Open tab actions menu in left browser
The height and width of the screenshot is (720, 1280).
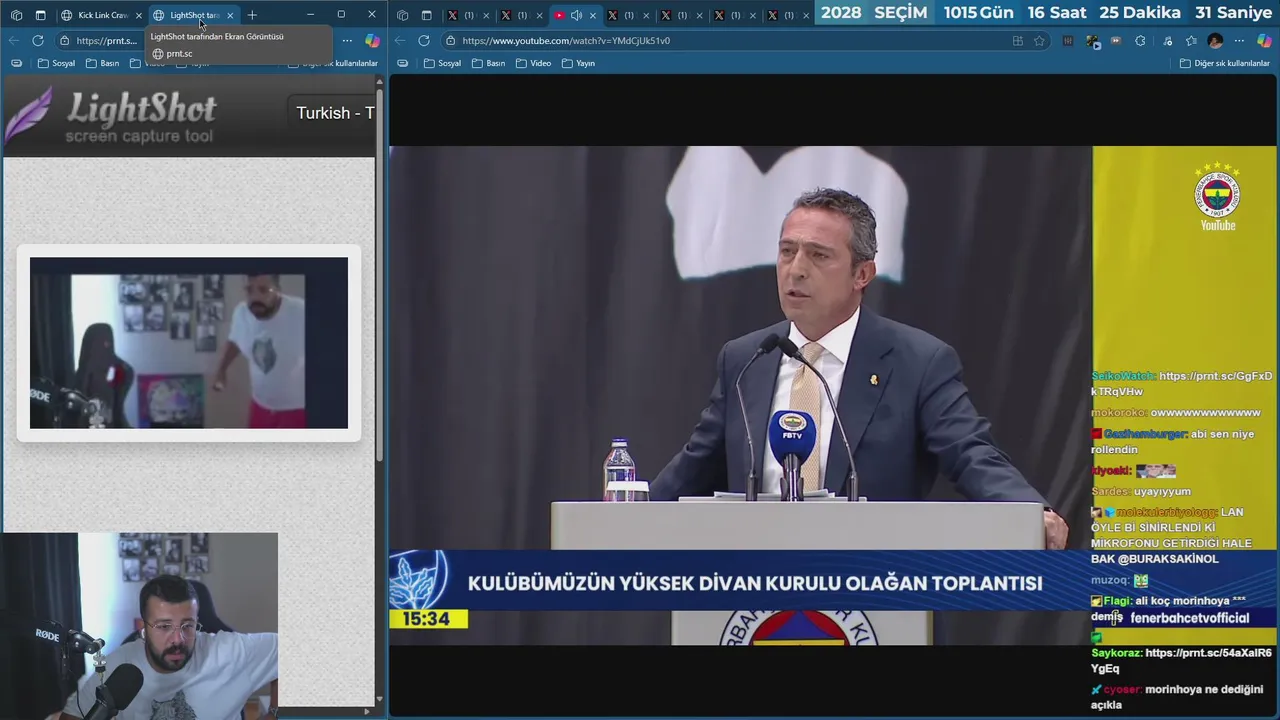40,15
